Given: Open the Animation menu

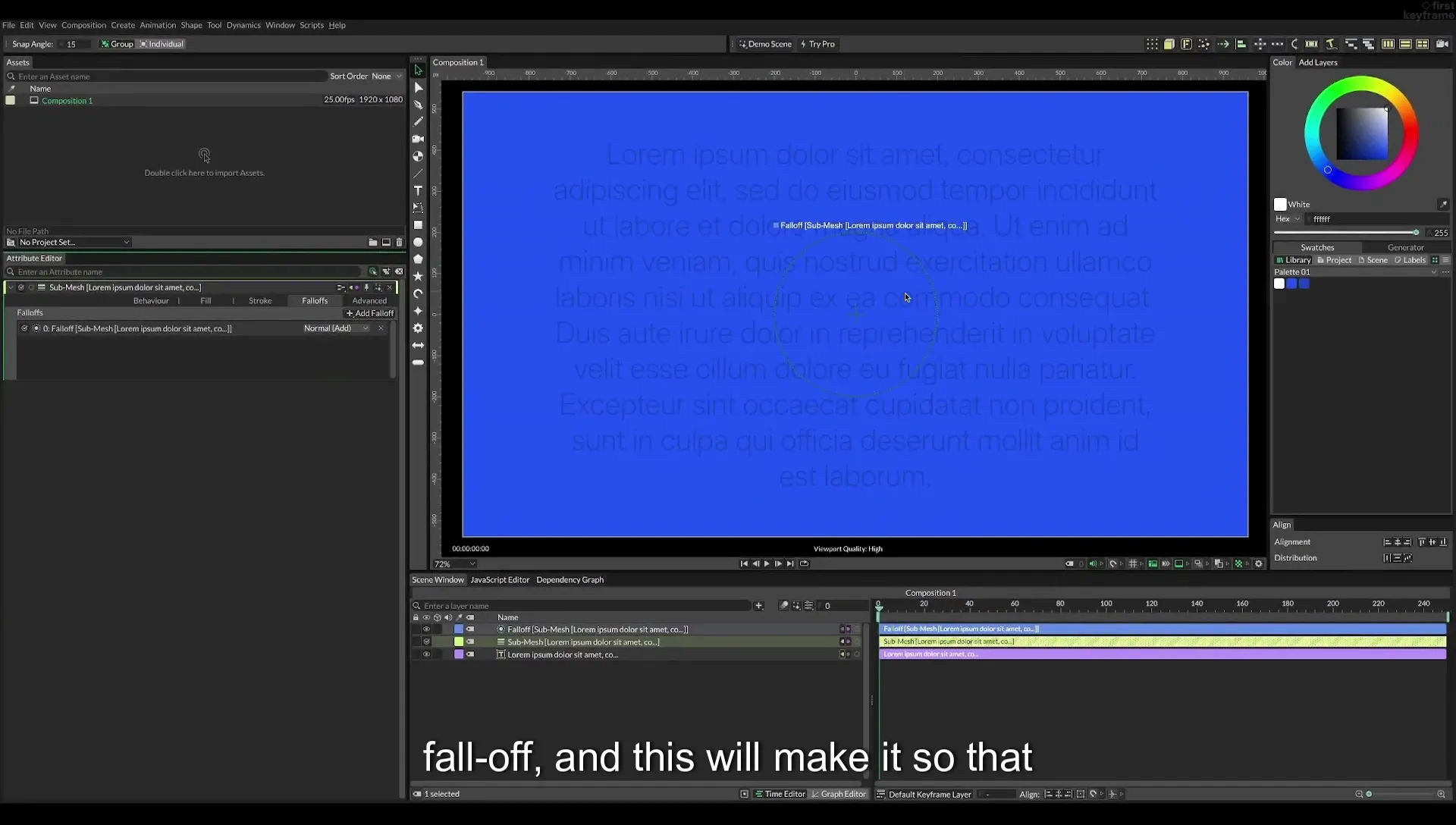Looking at the screenshot, I should coord(158,25).
